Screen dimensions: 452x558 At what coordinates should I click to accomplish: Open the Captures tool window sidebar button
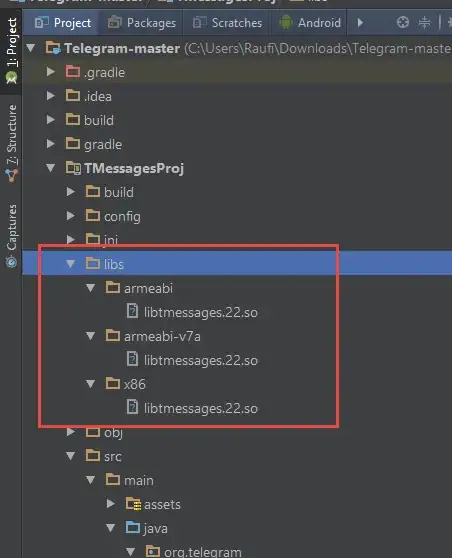point(11,236)
